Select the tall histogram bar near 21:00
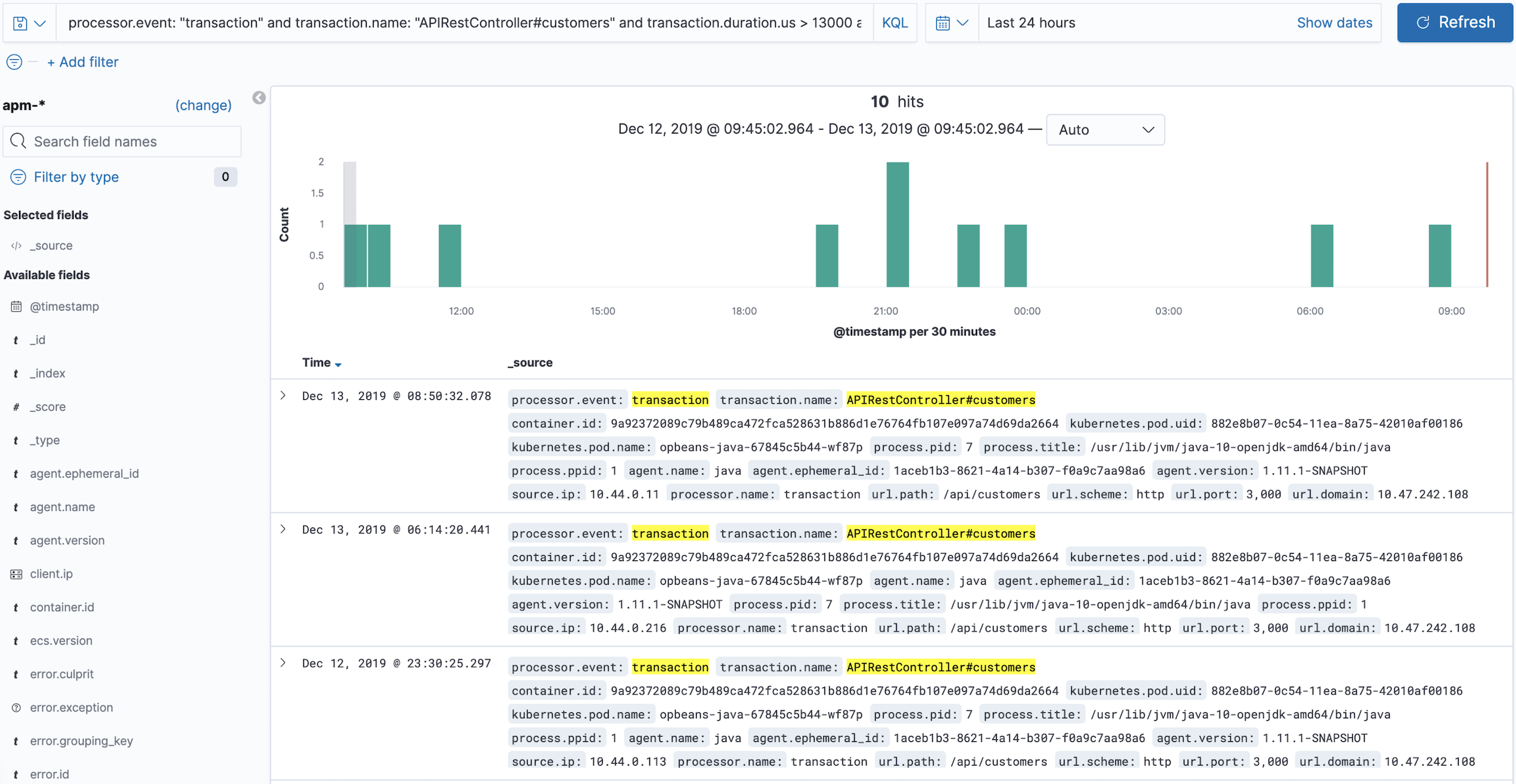Viewport: 1516px width, 784px height. pyautogui.click(x=897, y=224)
